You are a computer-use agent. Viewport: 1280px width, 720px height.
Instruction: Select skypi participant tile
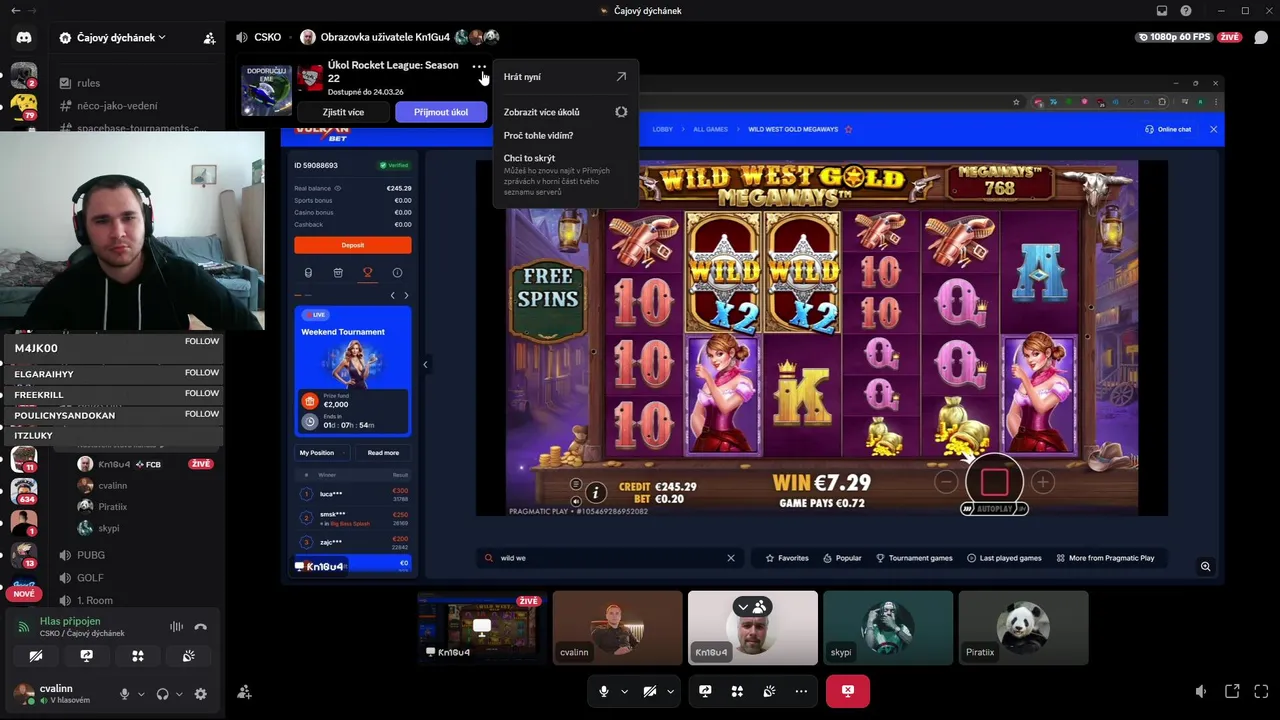coord(888,628)
